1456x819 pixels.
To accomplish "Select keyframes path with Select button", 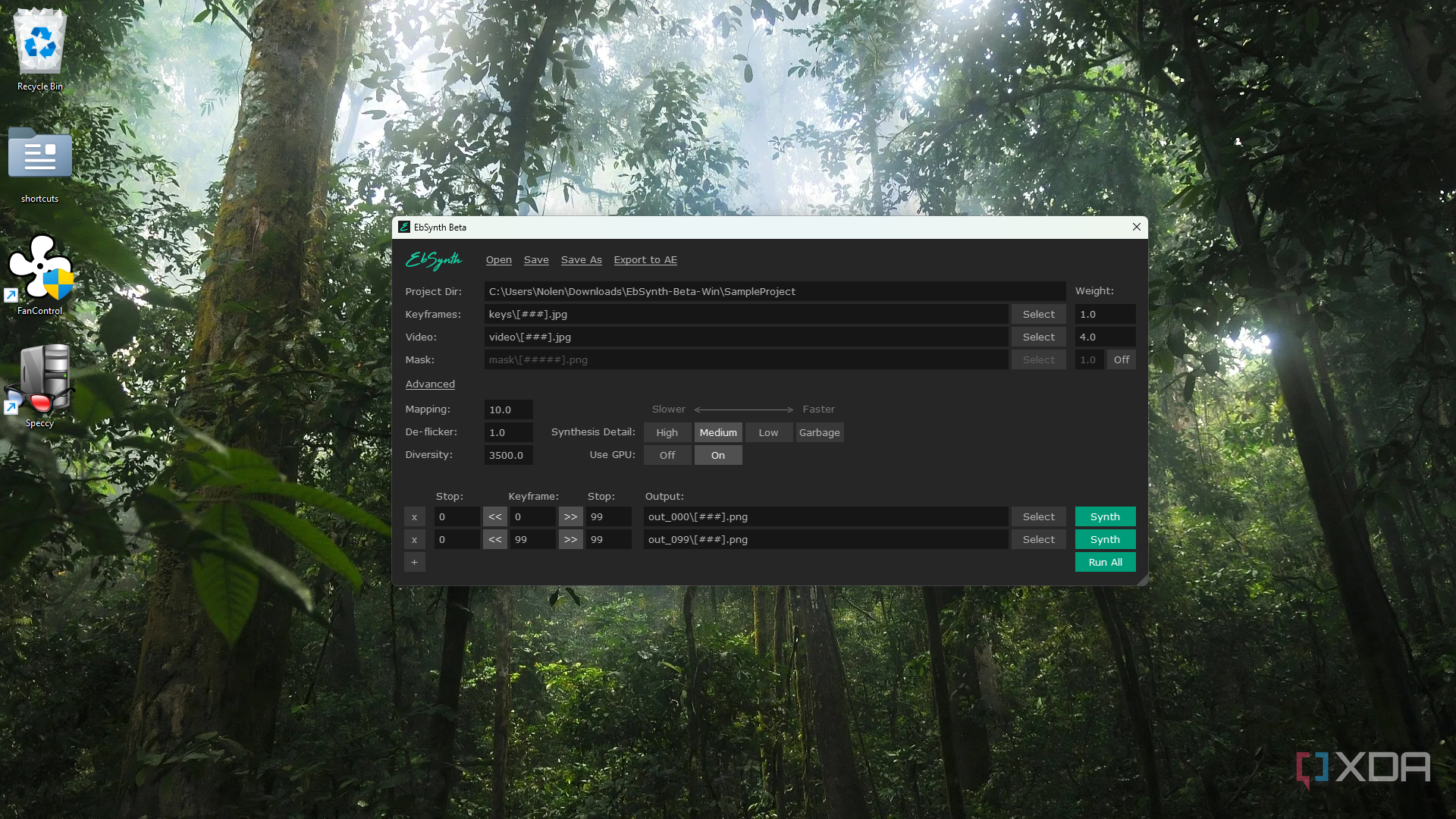I will coord(1039,315).
